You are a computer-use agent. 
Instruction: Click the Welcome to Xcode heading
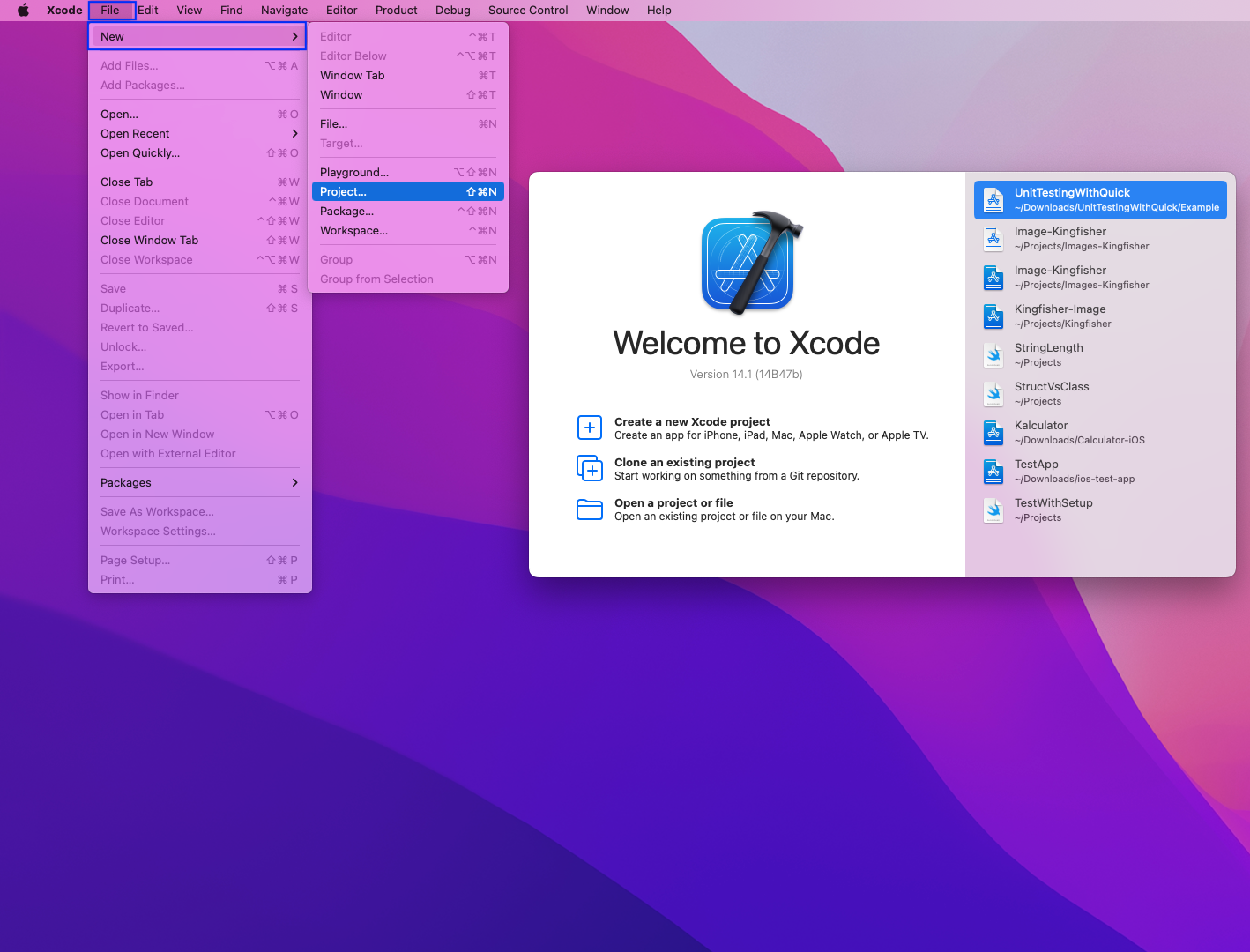click(x=747, y=343)
